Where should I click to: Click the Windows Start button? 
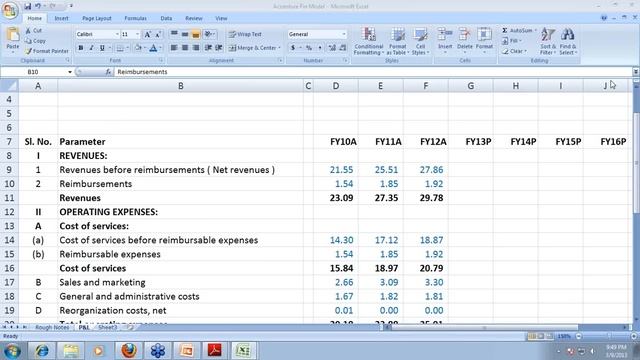coord(11,351)
